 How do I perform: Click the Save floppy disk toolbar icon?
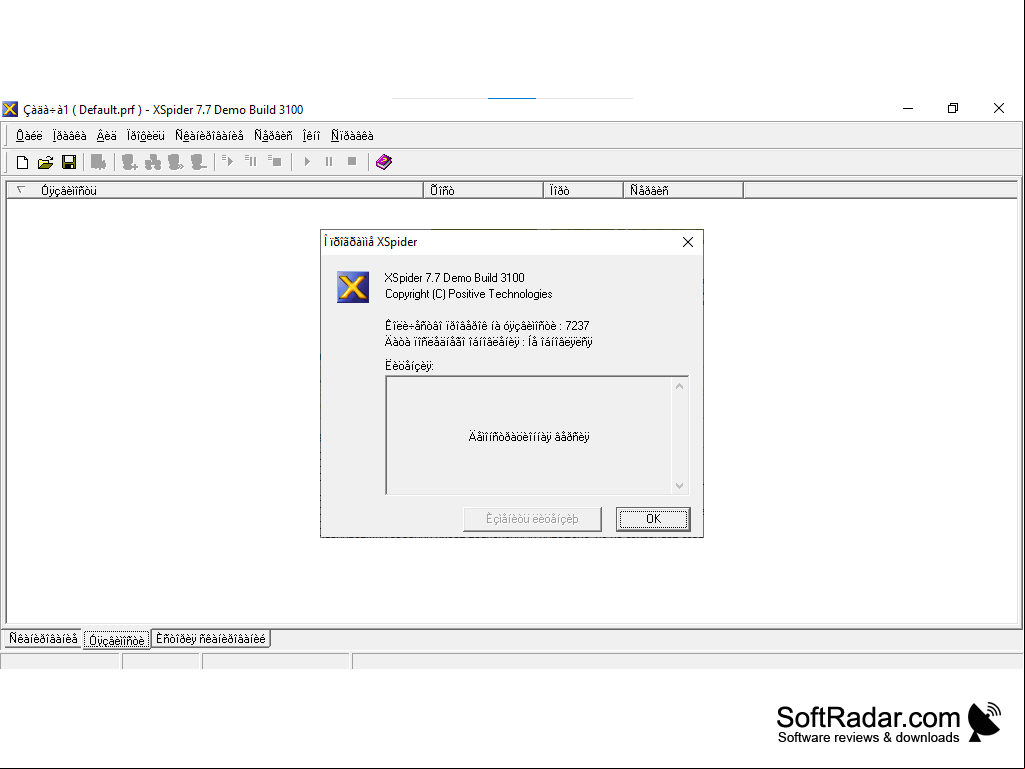click(69, 162)
